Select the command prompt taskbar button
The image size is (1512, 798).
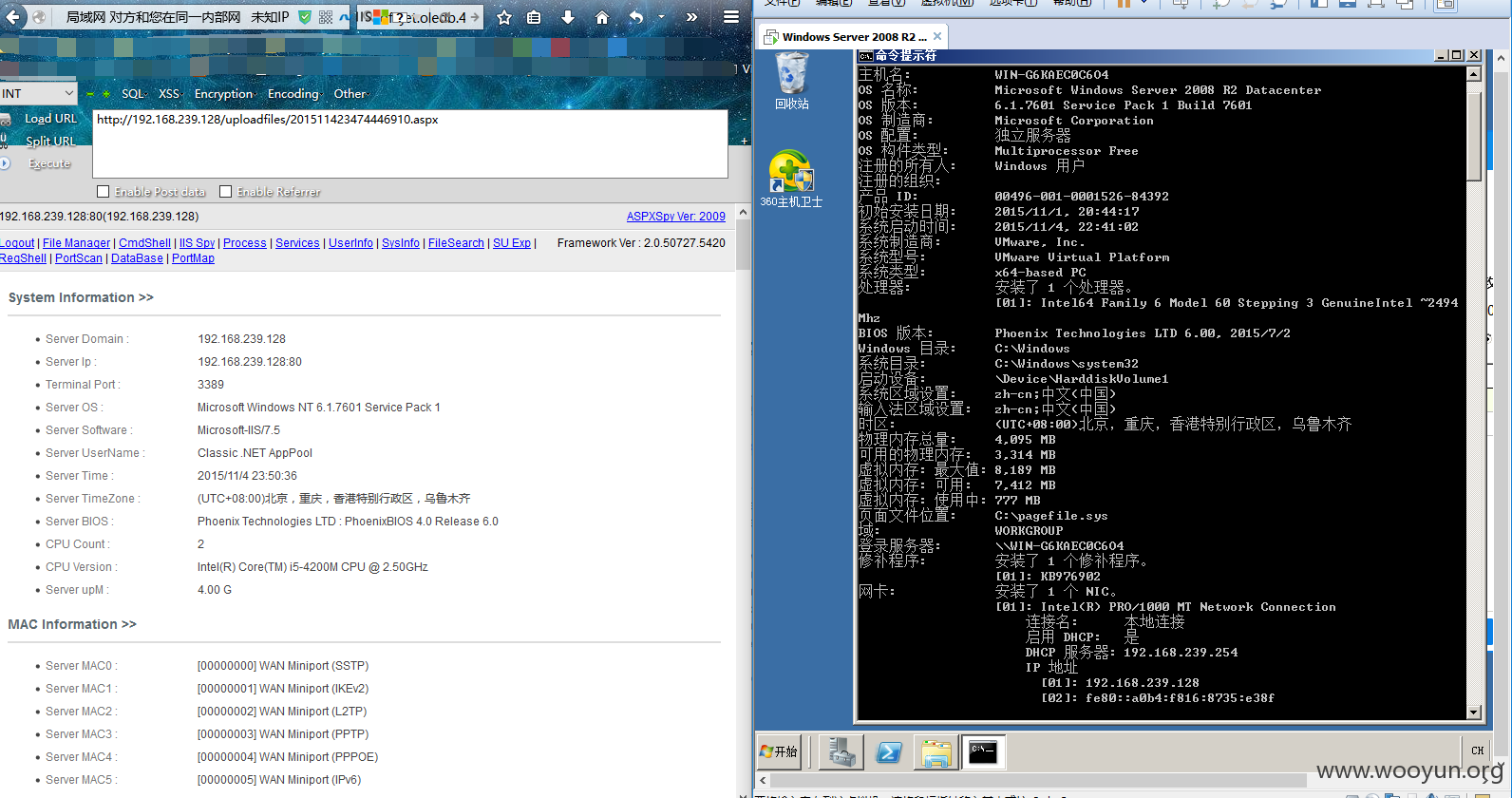point(983,751)
